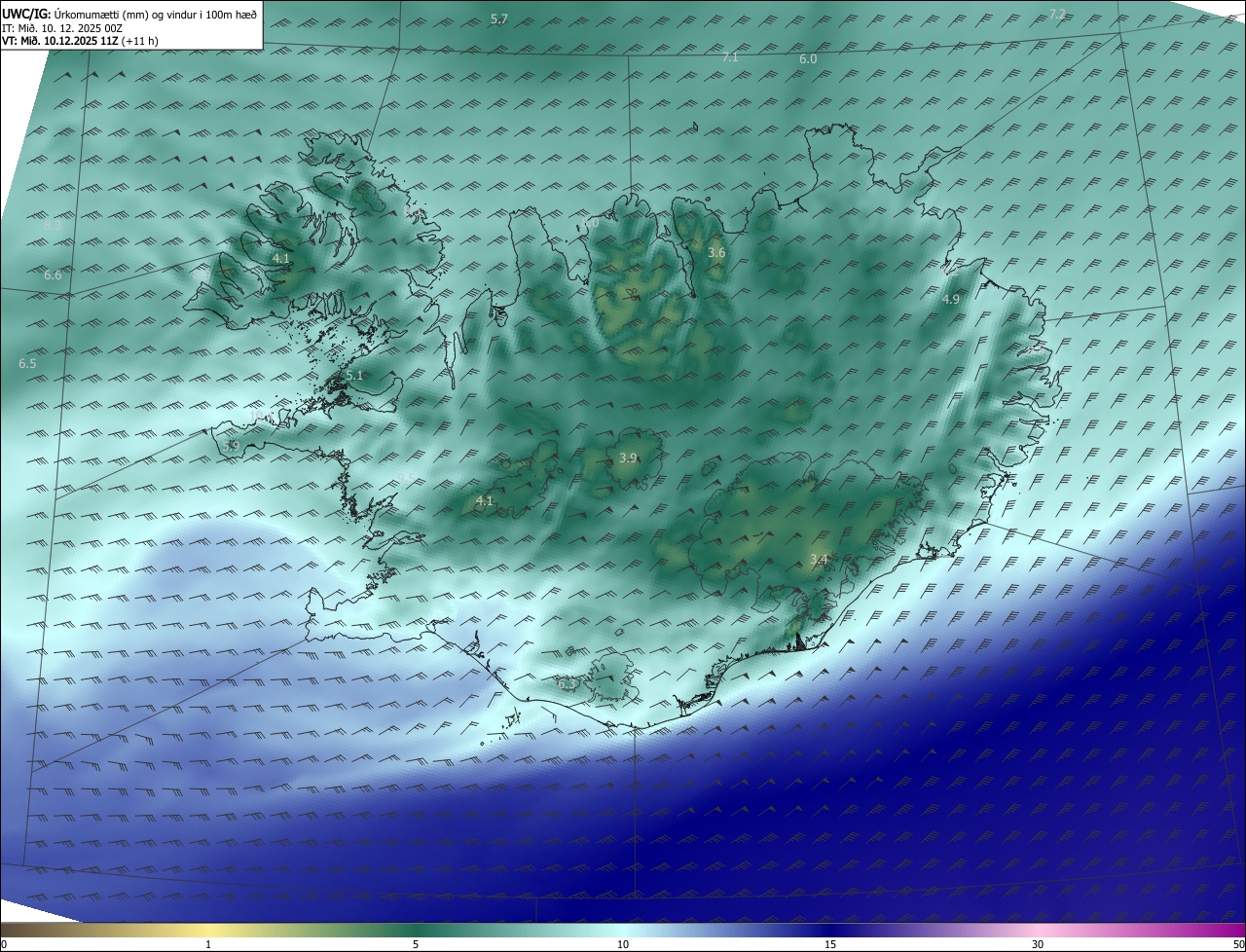Screen dimensions: 1246x952
Task: Click the 5.1 value label
Action: pyautogui.click(x=354, y=375)
